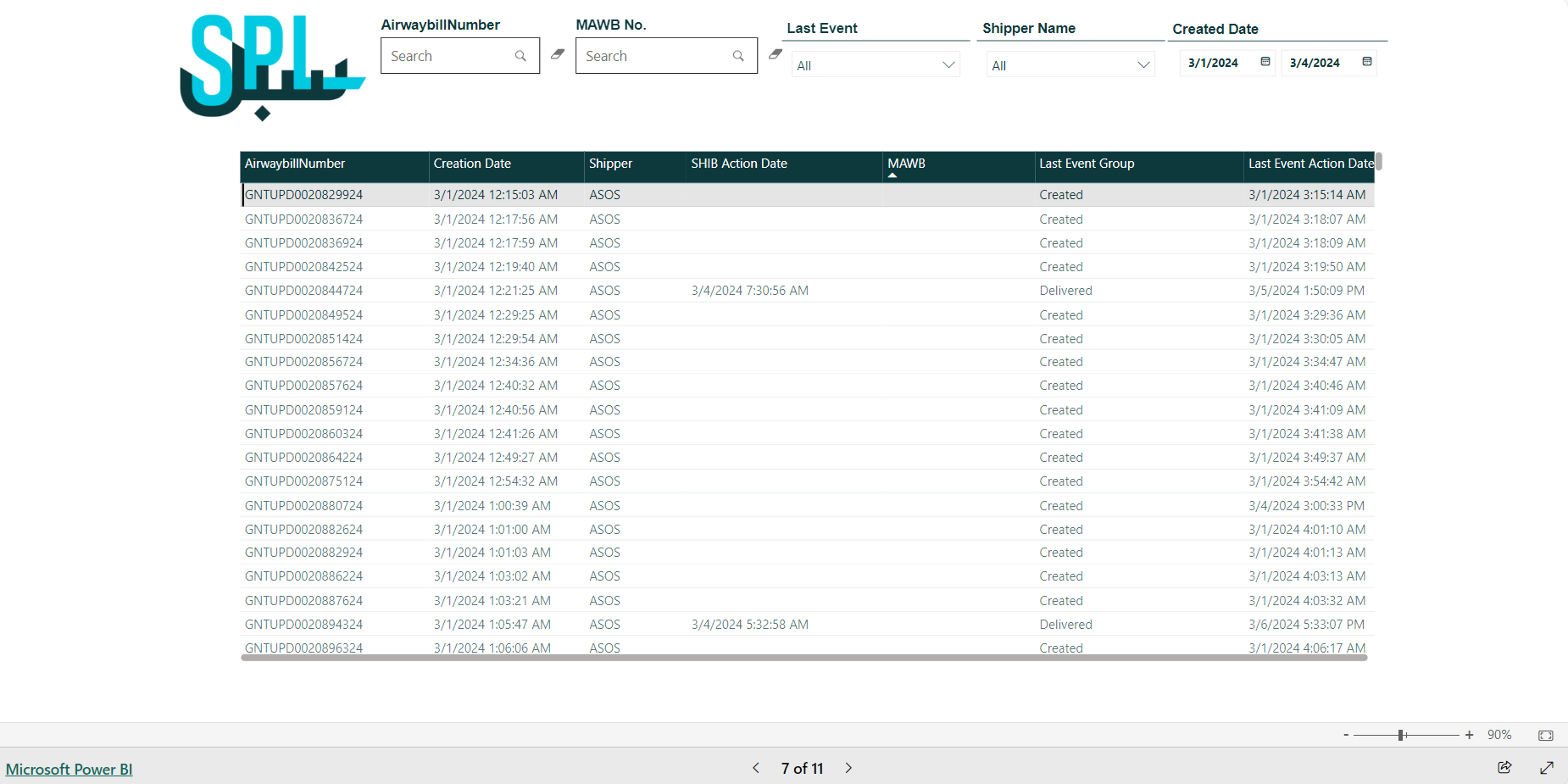The image size is (1568, 784).
Task: Click creation date 3/1/2024 1:03:02 AM
Action: (492, 575)
